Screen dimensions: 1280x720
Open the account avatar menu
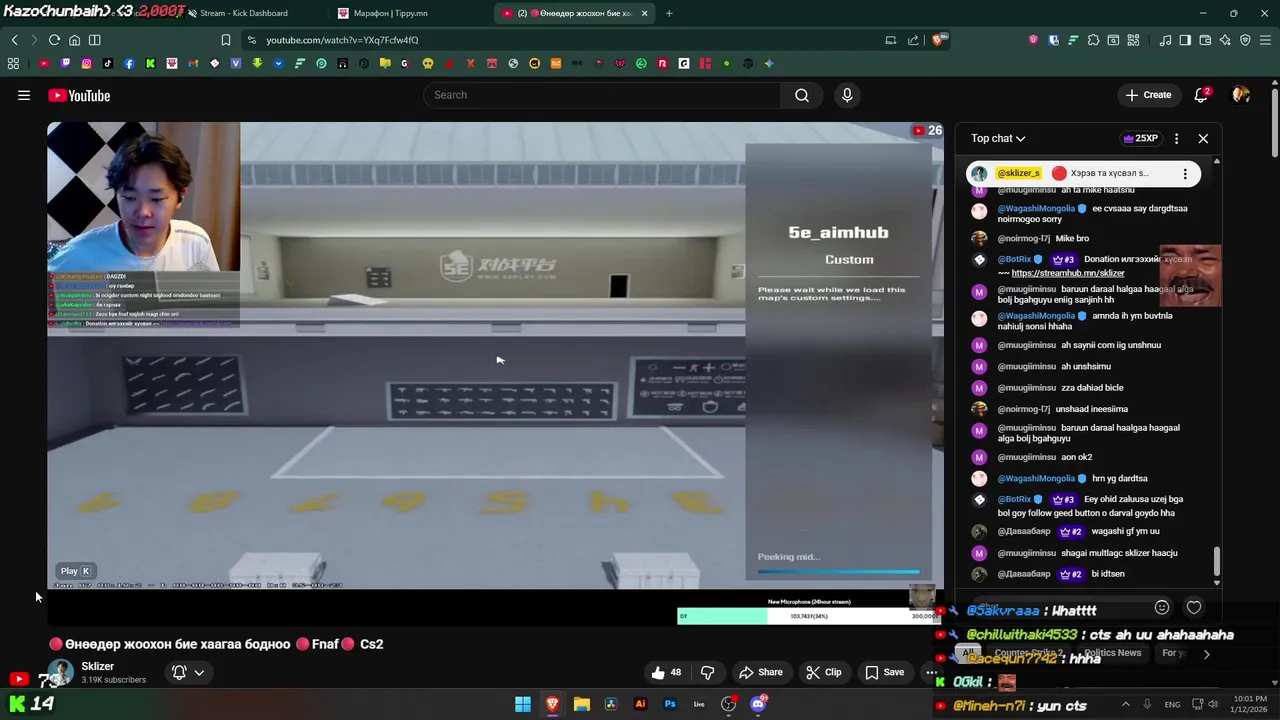(1241, 95)
